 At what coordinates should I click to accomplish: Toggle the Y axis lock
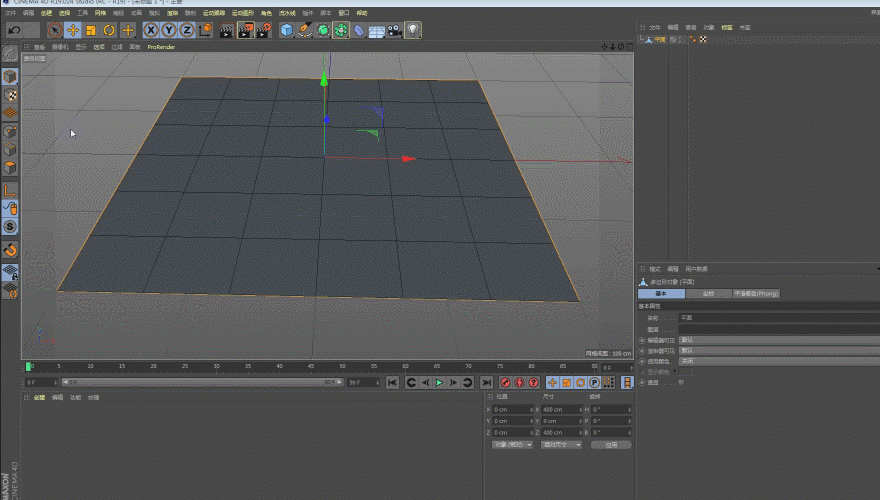click(169, 31)
